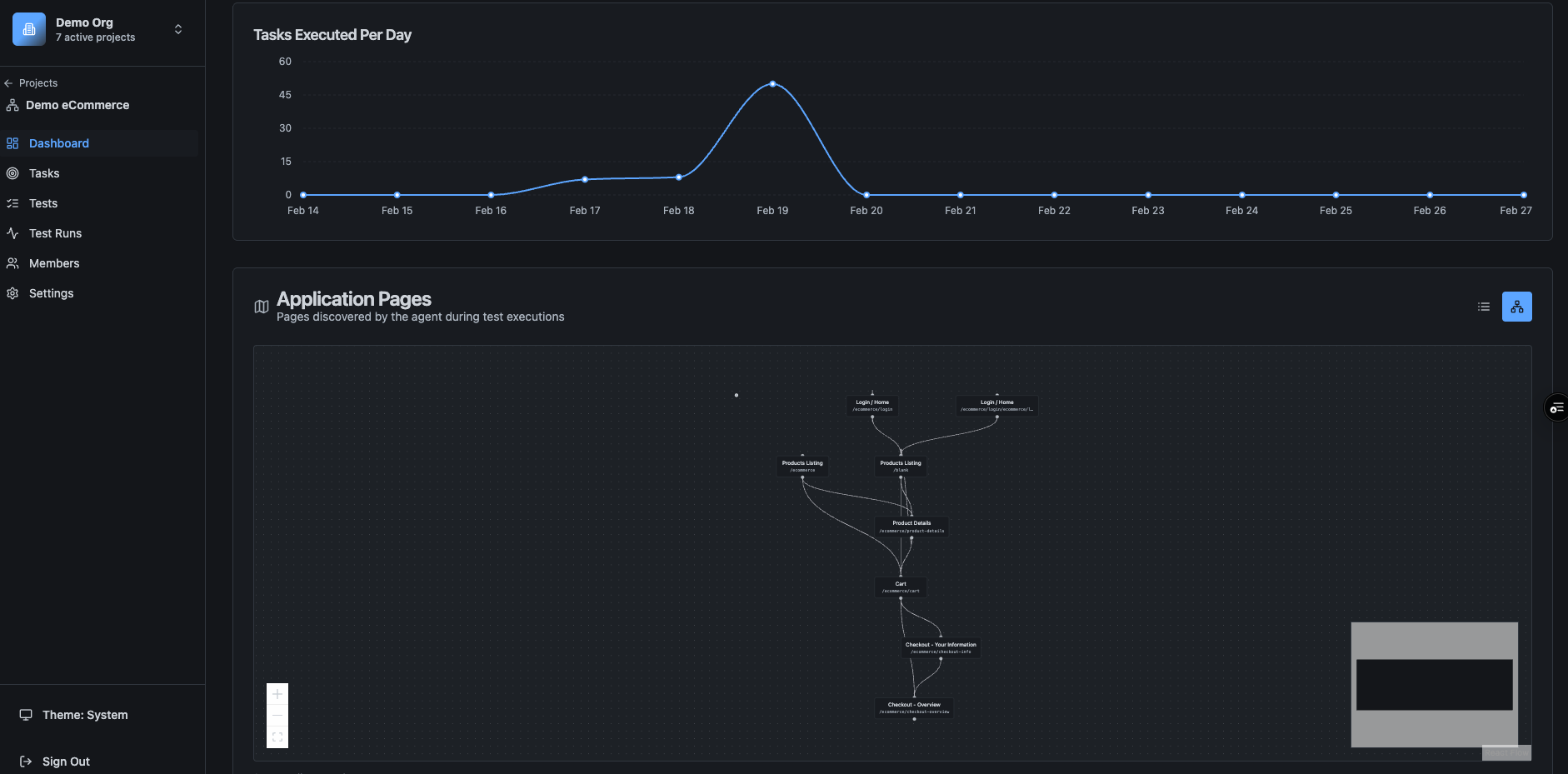Select Tasks in the sidebar navigation

pos(44,173)
